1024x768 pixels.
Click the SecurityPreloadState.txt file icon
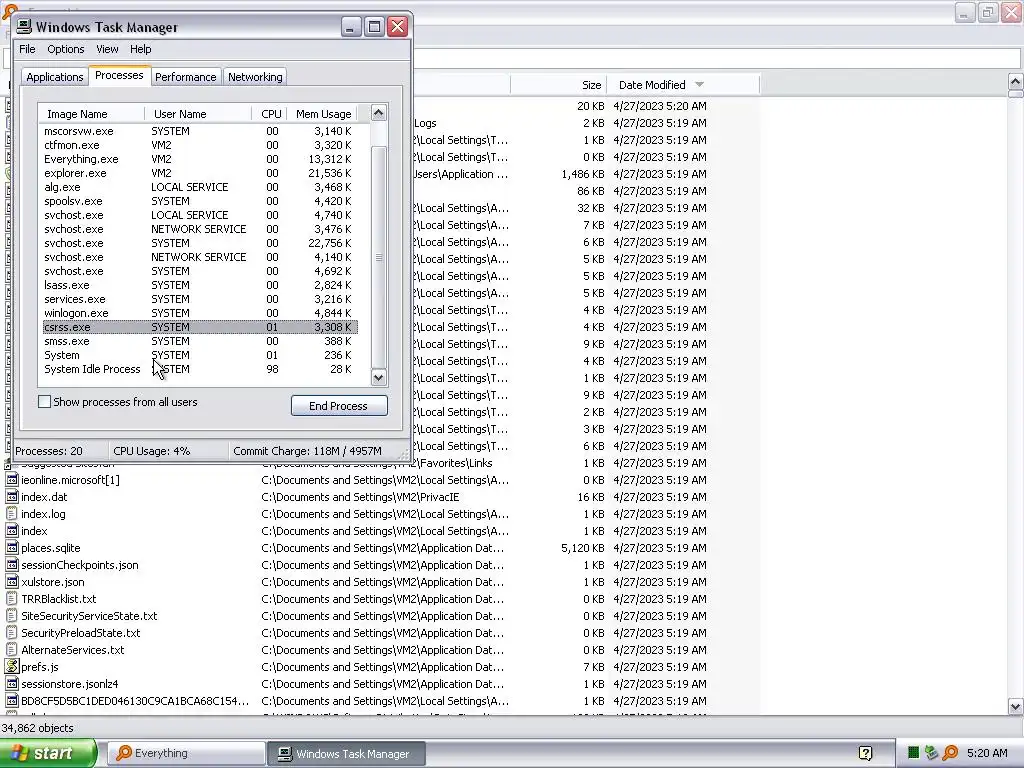click(12, 633)
